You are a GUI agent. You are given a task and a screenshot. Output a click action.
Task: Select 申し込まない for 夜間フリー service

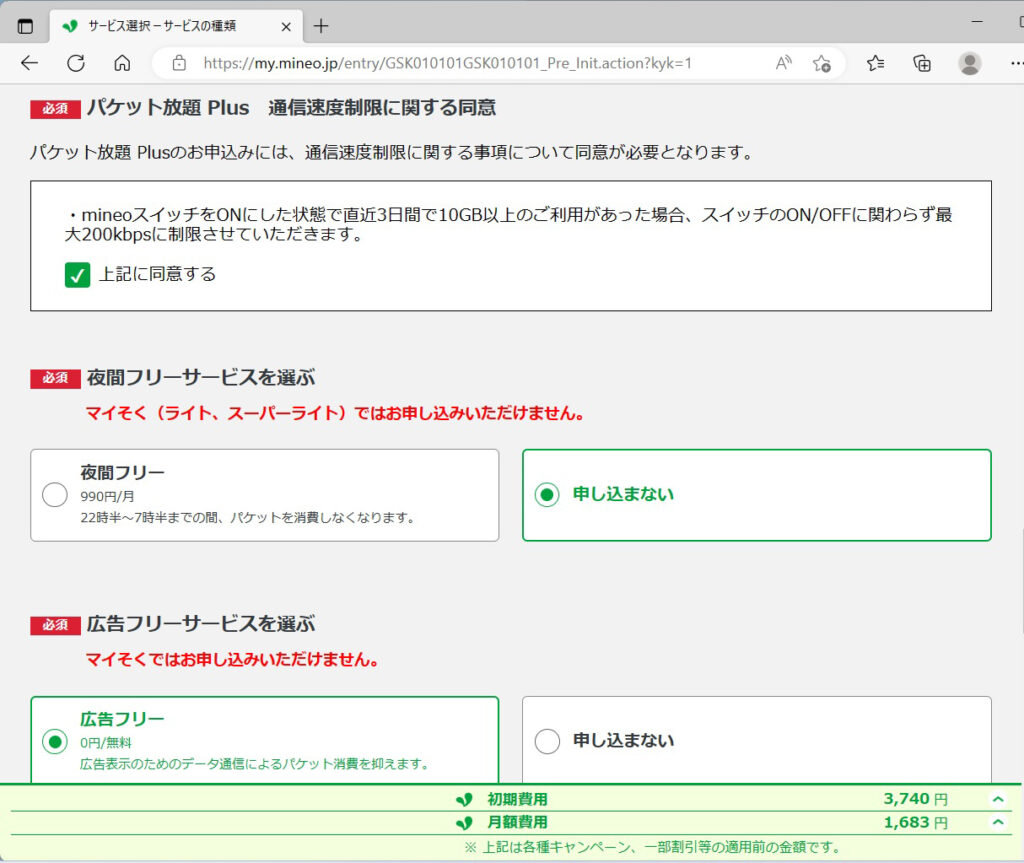[757, 495]
